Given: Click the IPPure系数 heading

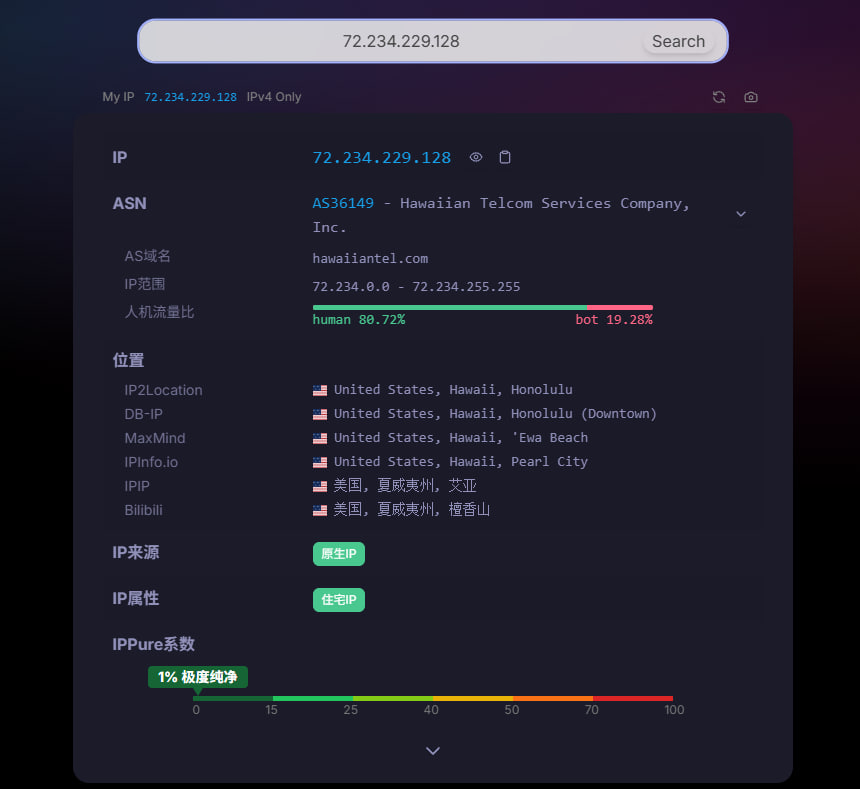Looking at the screenshot, I should pos(154,644).
